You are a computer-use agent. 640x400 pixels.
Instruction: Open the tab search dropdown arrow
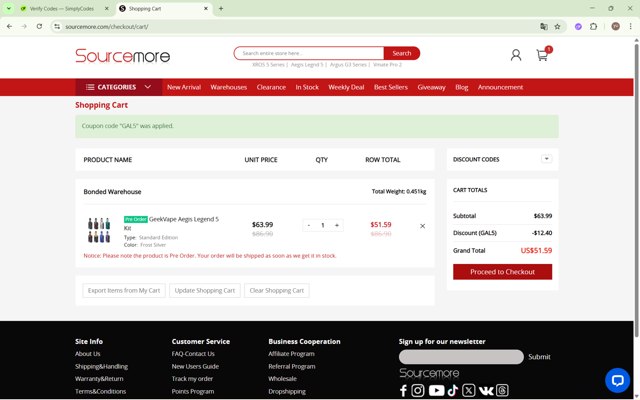(9, 9)
